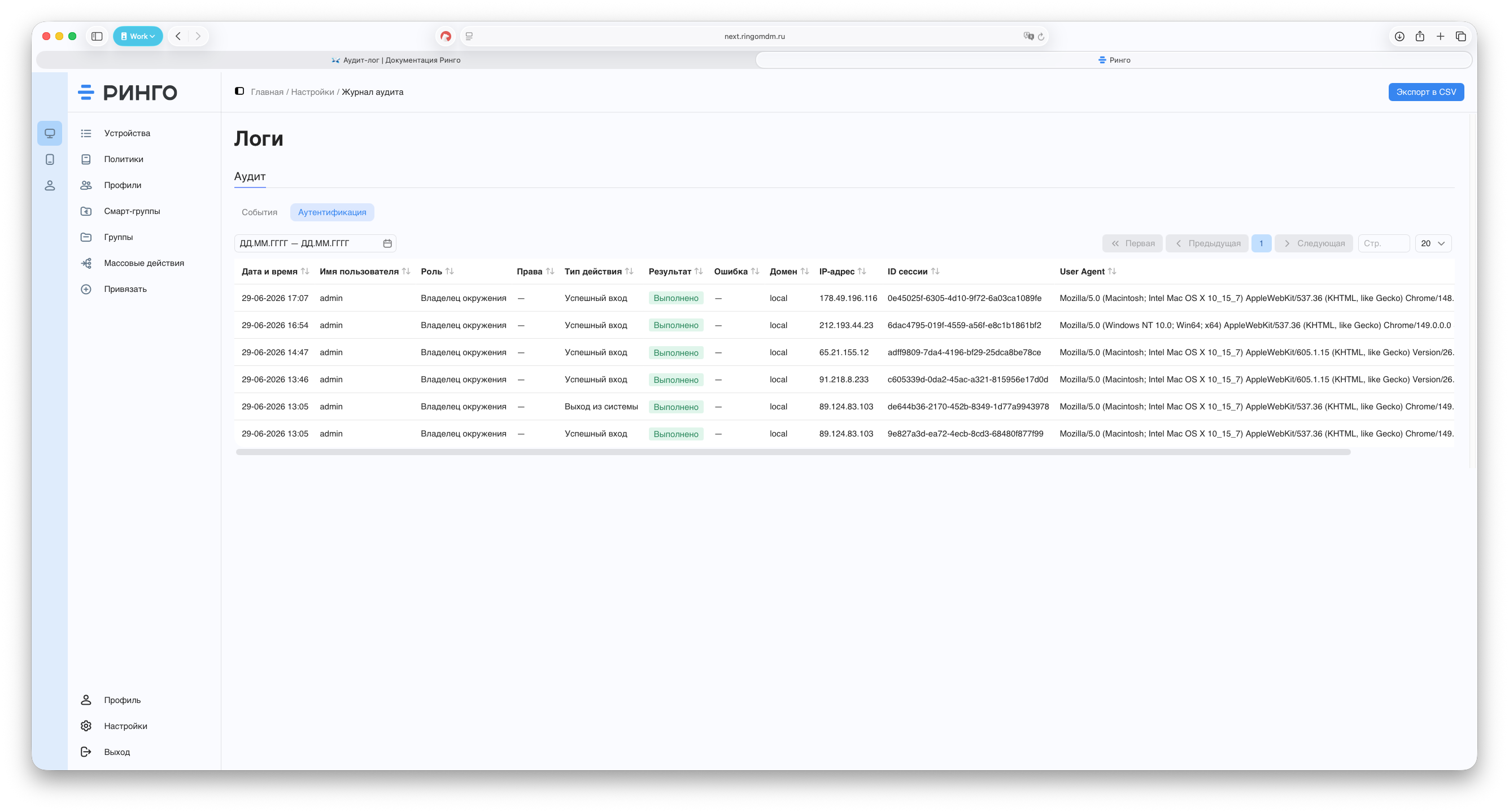Switch to the События tab

tap(260, 212)
